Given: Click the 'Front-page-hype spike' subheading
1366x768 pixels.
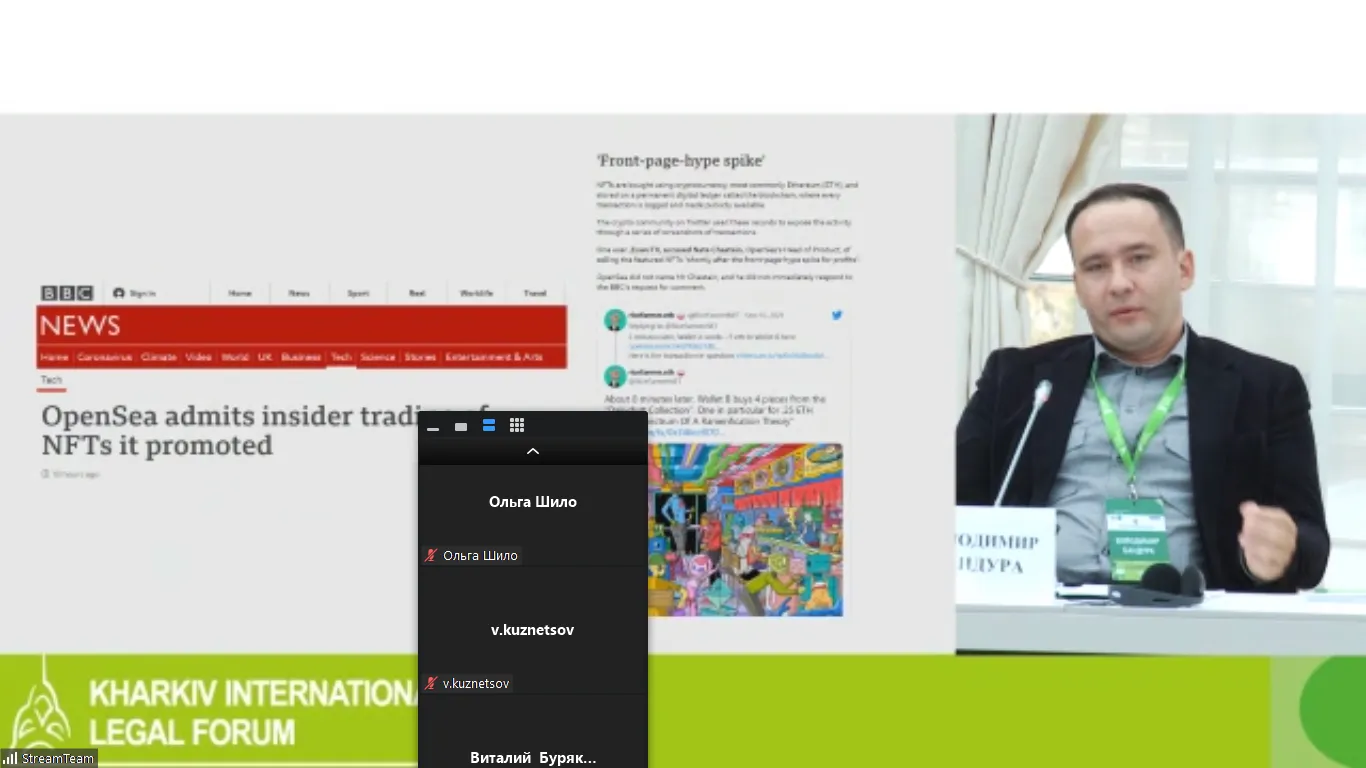Looking at the screenshot, I should coord(681,160).
